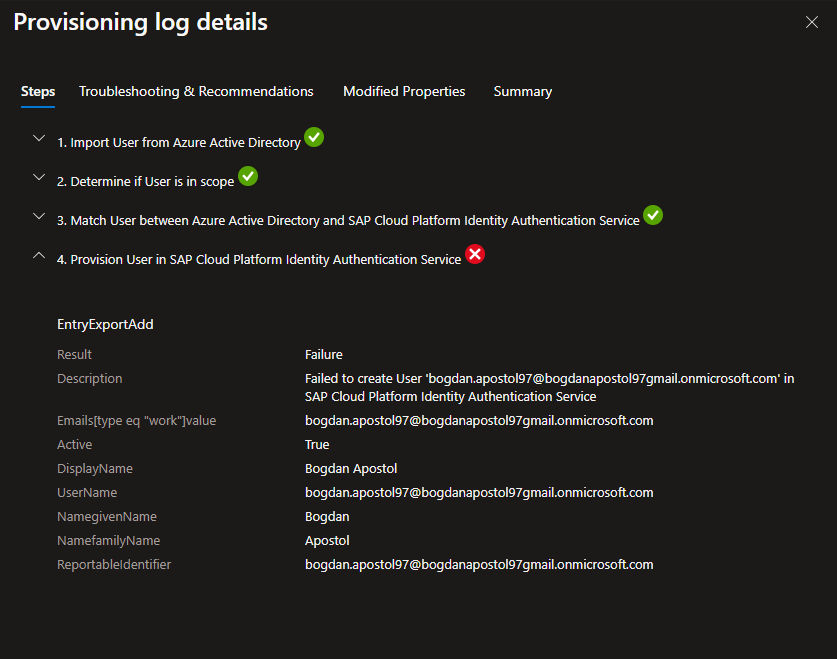
Task: Click 'Bogdan Apostol' display name value
Action: point(351,469)
